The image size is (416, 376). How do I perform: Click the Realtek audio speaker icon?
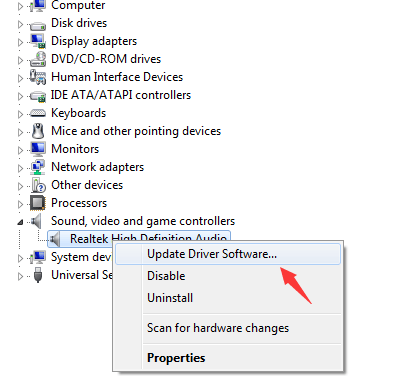coord(55,239)
